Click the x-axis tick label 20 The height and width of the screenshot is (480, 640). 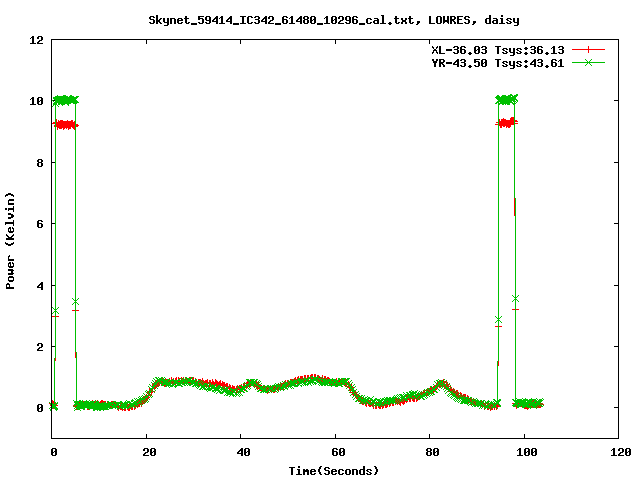tap(149, 452)
